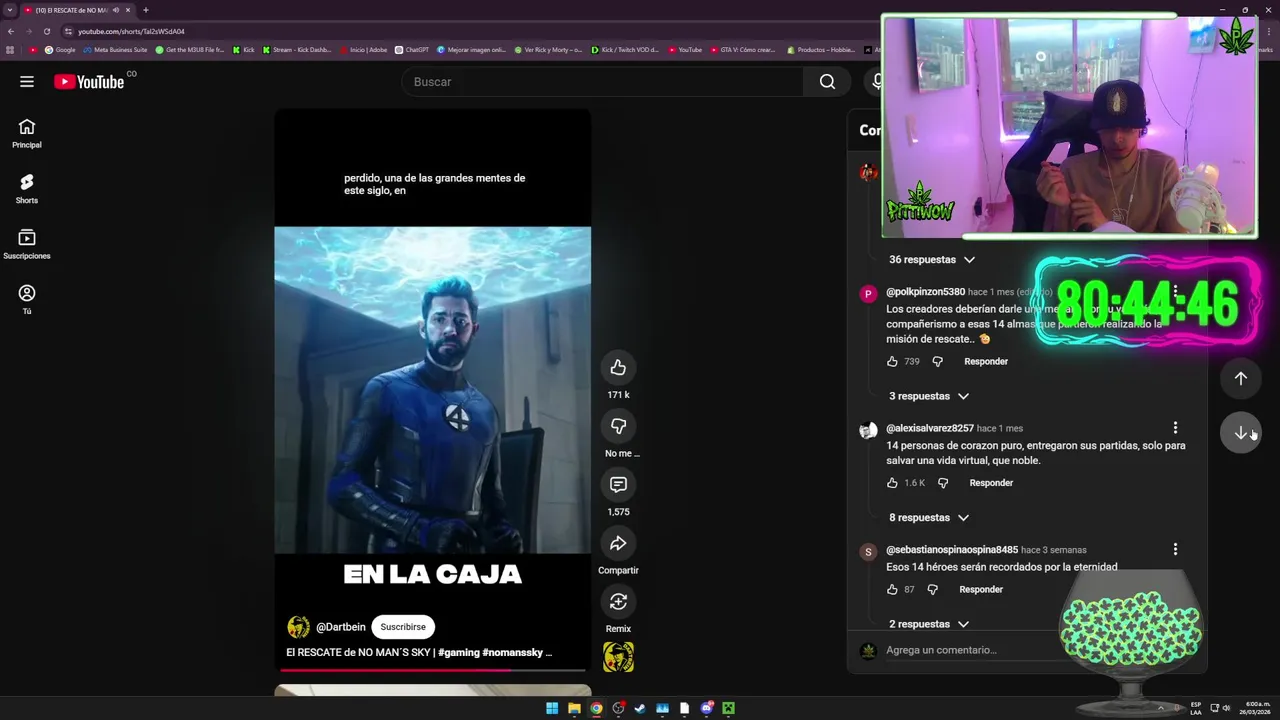Open Minecraft from the taskbar
1280x720 pixels.
[729, 708]
